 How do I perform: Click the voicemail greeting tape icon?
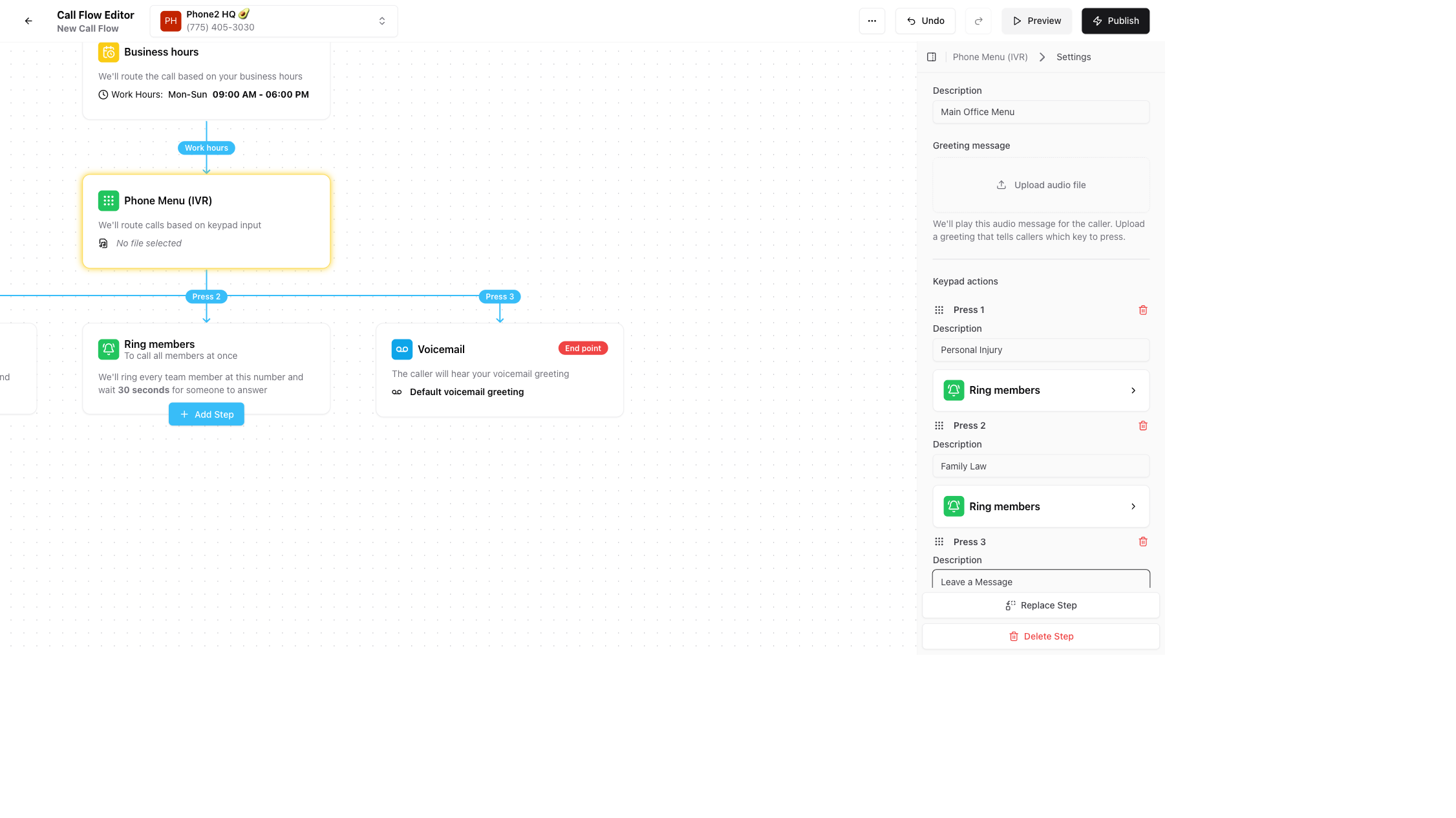click(x=397, y=392)
